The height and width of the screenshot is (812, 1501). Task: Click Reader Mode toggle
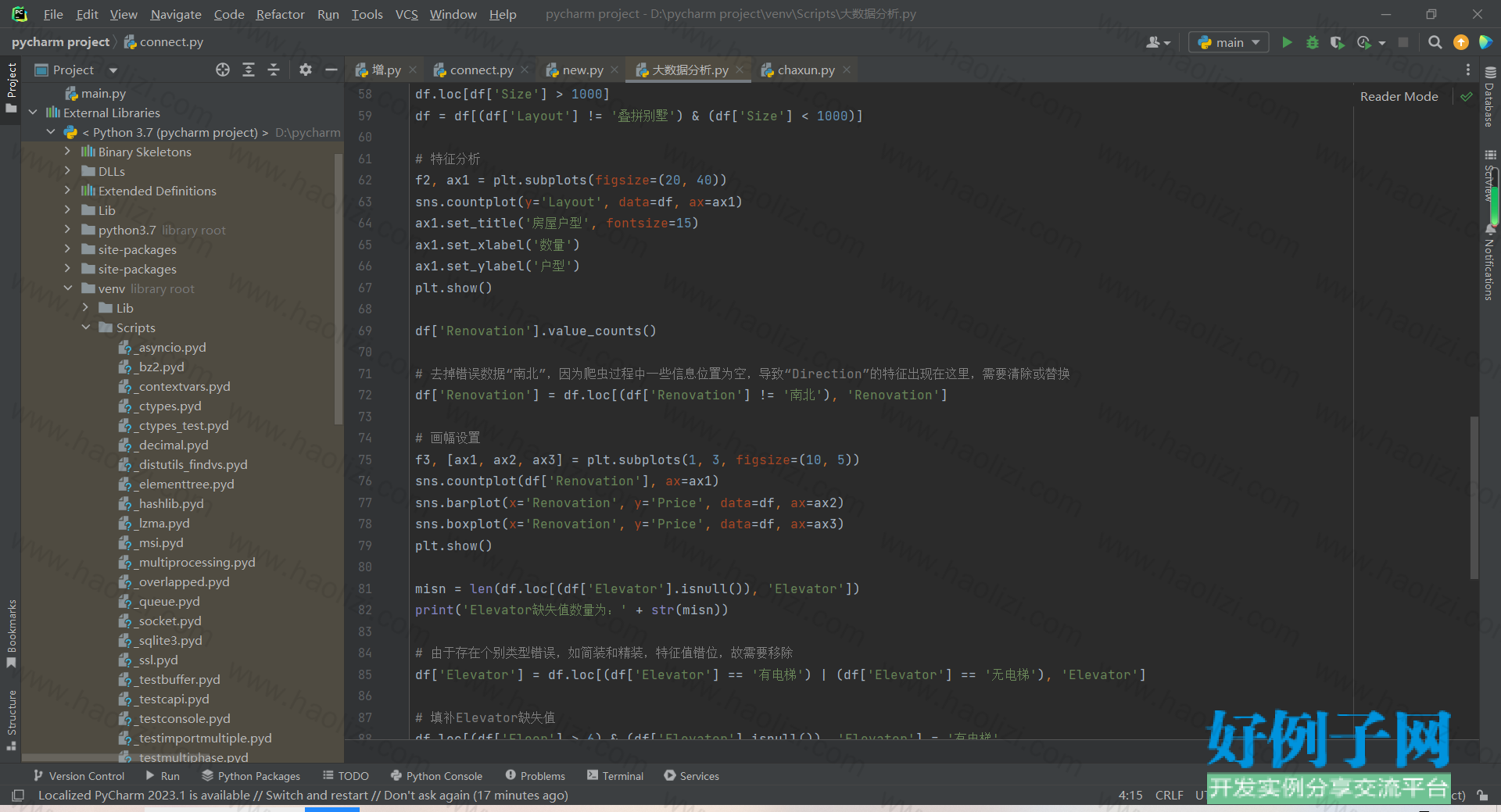click(x=1399, y=96)
